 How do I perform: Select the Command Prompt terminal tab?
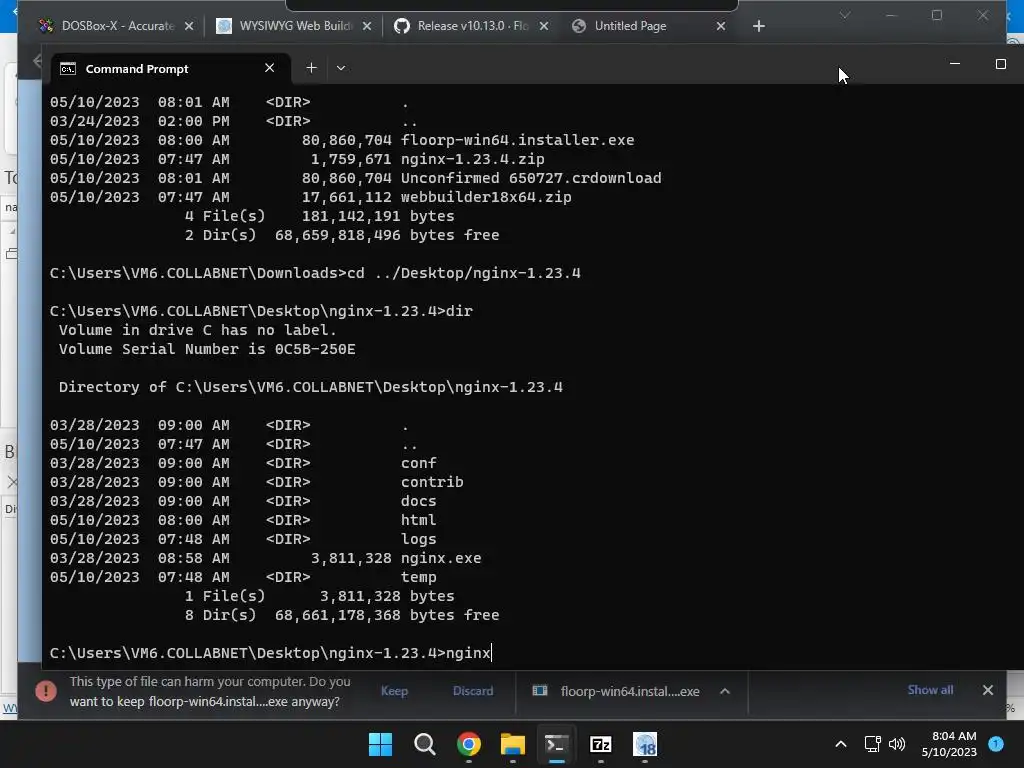point(170,69)
